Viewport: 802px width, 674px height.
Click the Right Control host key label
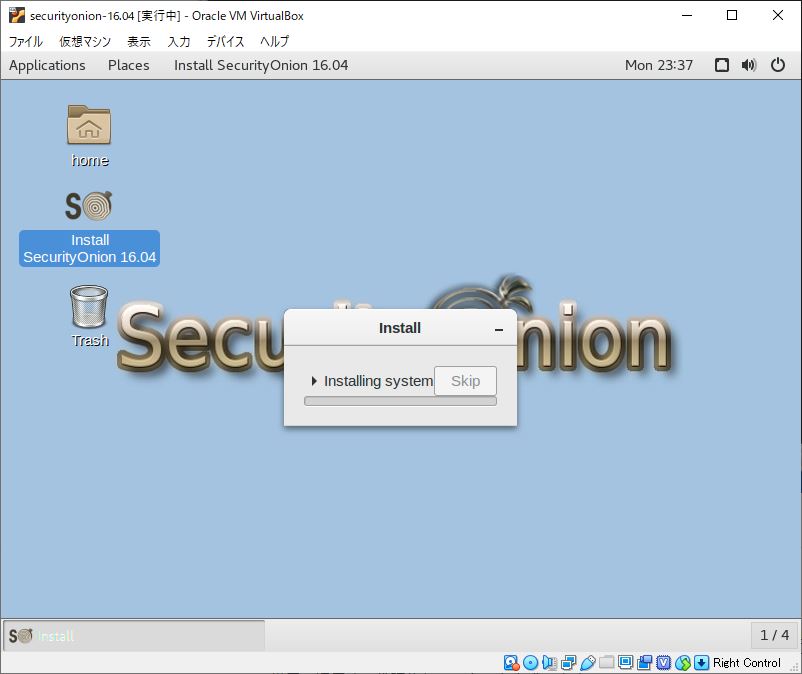click(x=747, y=663)
